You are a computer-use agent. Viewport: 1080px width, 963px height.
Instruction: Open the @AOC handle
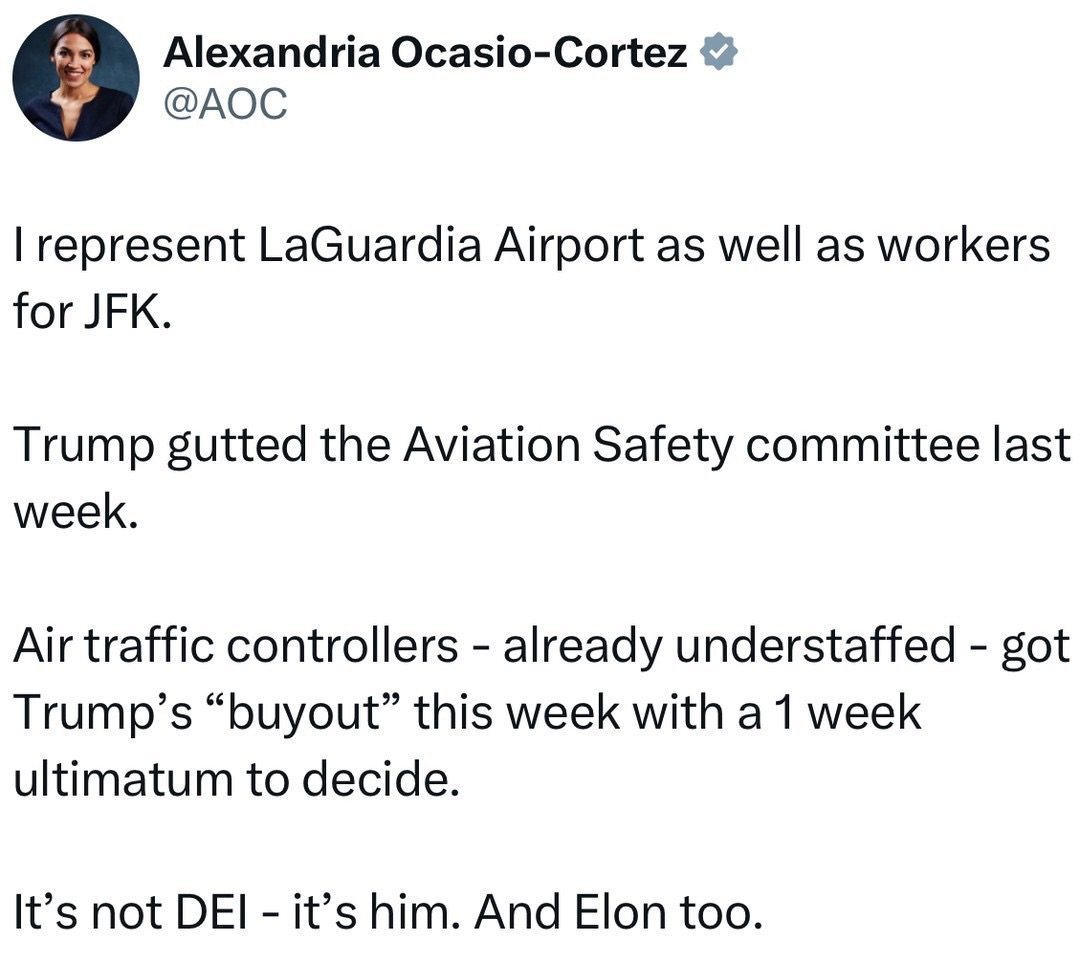click(x=225, y=103)
